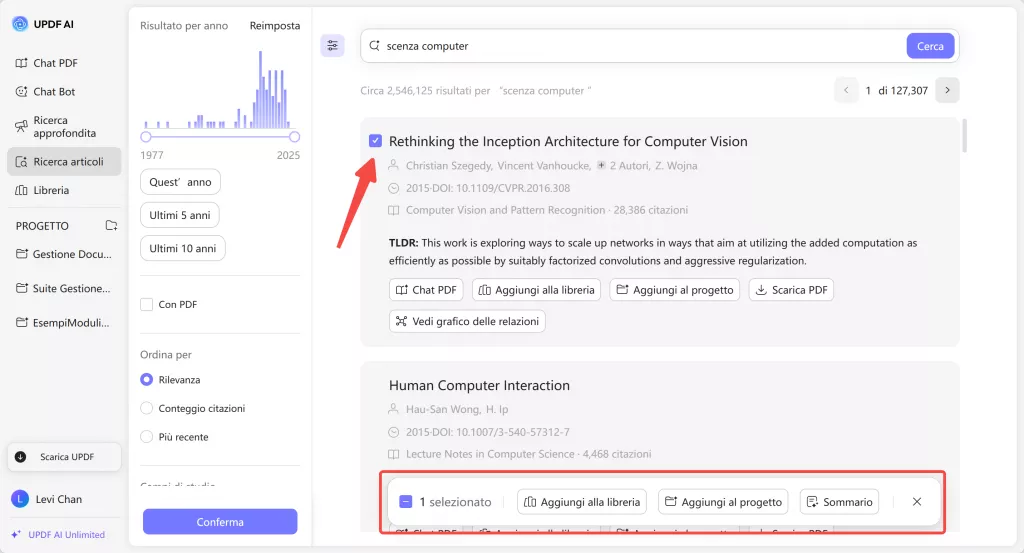Image resolution: width=1024 pixels, height=553 pixels.
Task: Open Chat Bot in sidebar
Action: point(45,91)
